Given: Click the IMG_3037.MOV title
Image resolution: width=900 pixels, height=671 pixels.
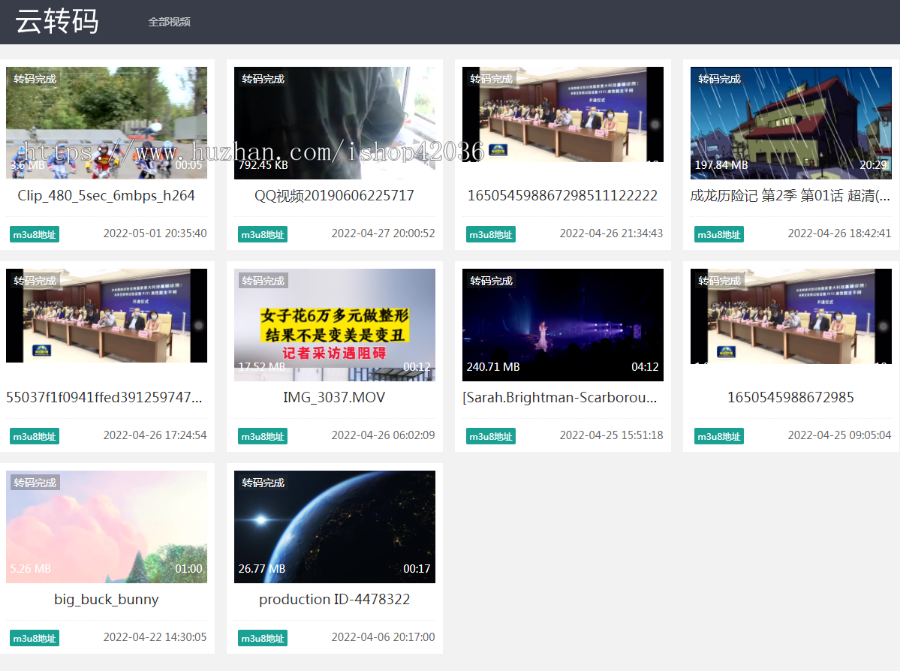Looking at the screenshot, I should (x=334, y=397).
